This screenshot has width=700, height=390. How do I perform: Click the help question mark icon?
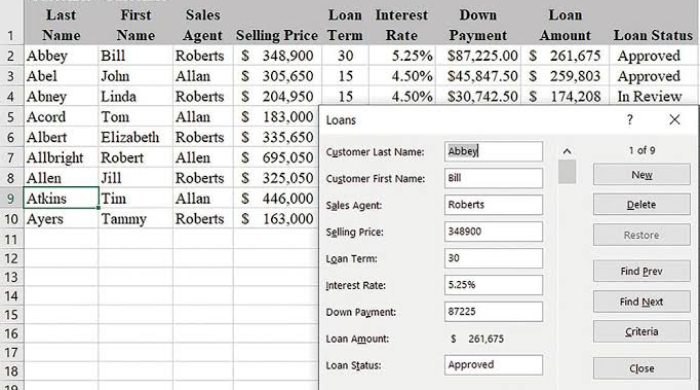click(629, 120)
